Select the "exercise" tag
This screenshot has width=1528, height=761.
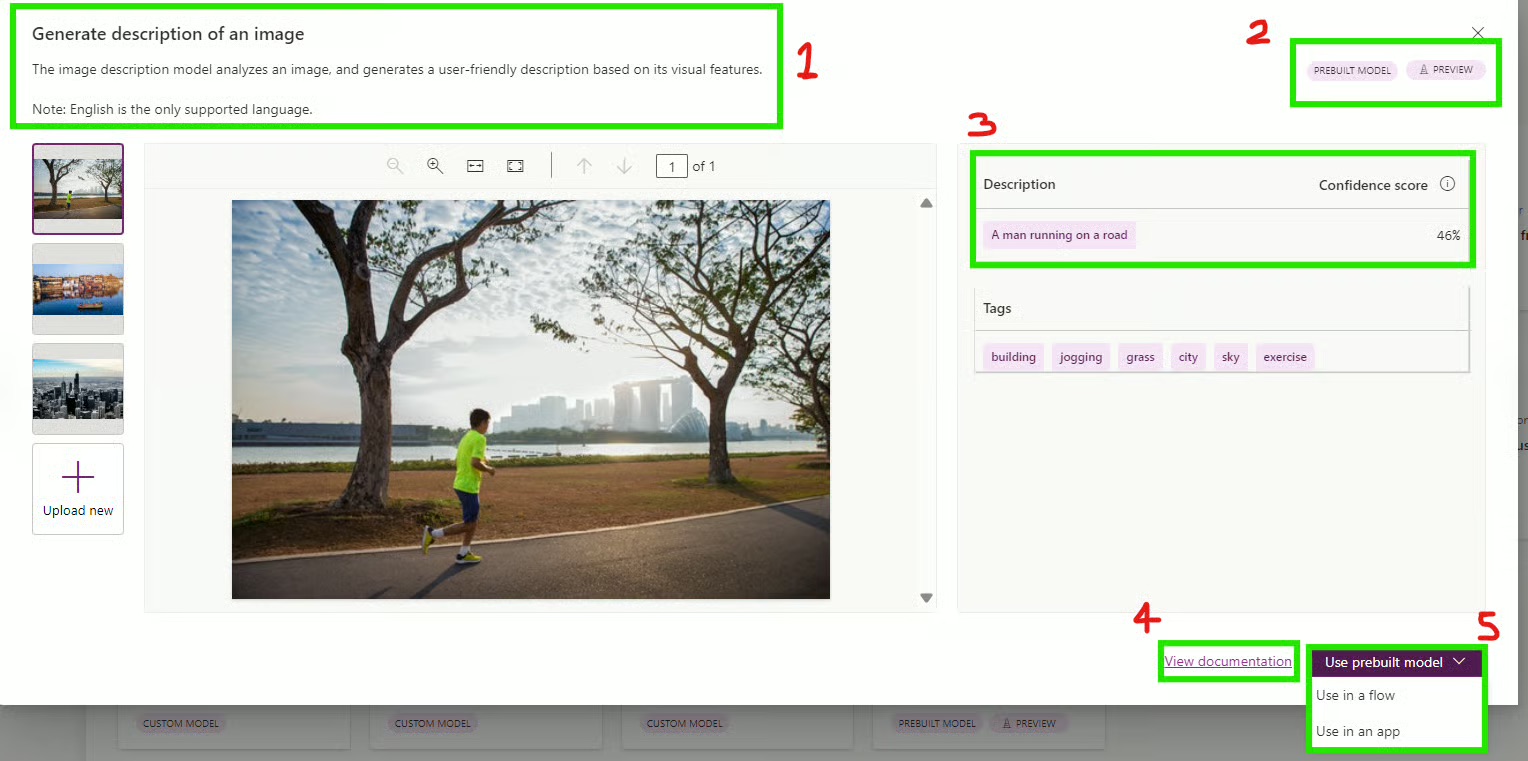(x=1285, y=357)
